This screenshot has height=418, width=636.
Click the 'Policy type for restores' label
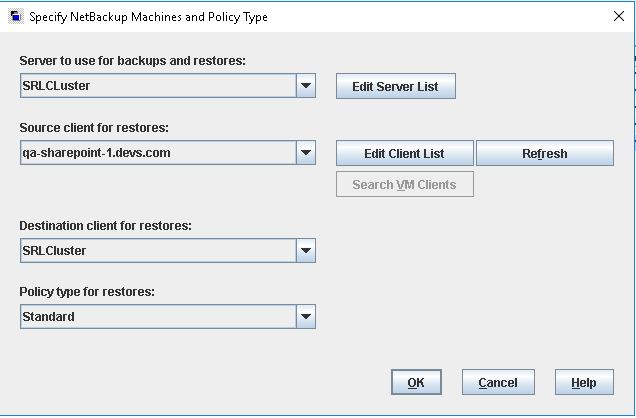(x=87, y=292)
